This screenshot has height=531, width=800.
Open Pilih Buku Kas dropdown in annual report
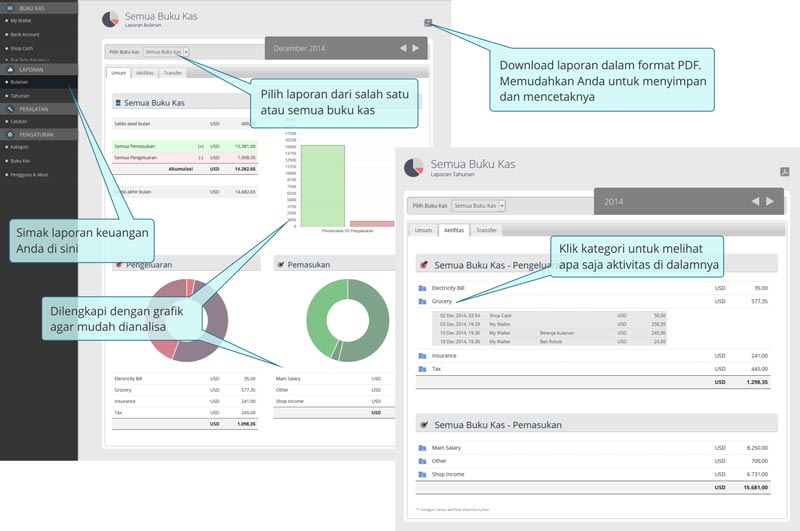(x=478, y=206)
